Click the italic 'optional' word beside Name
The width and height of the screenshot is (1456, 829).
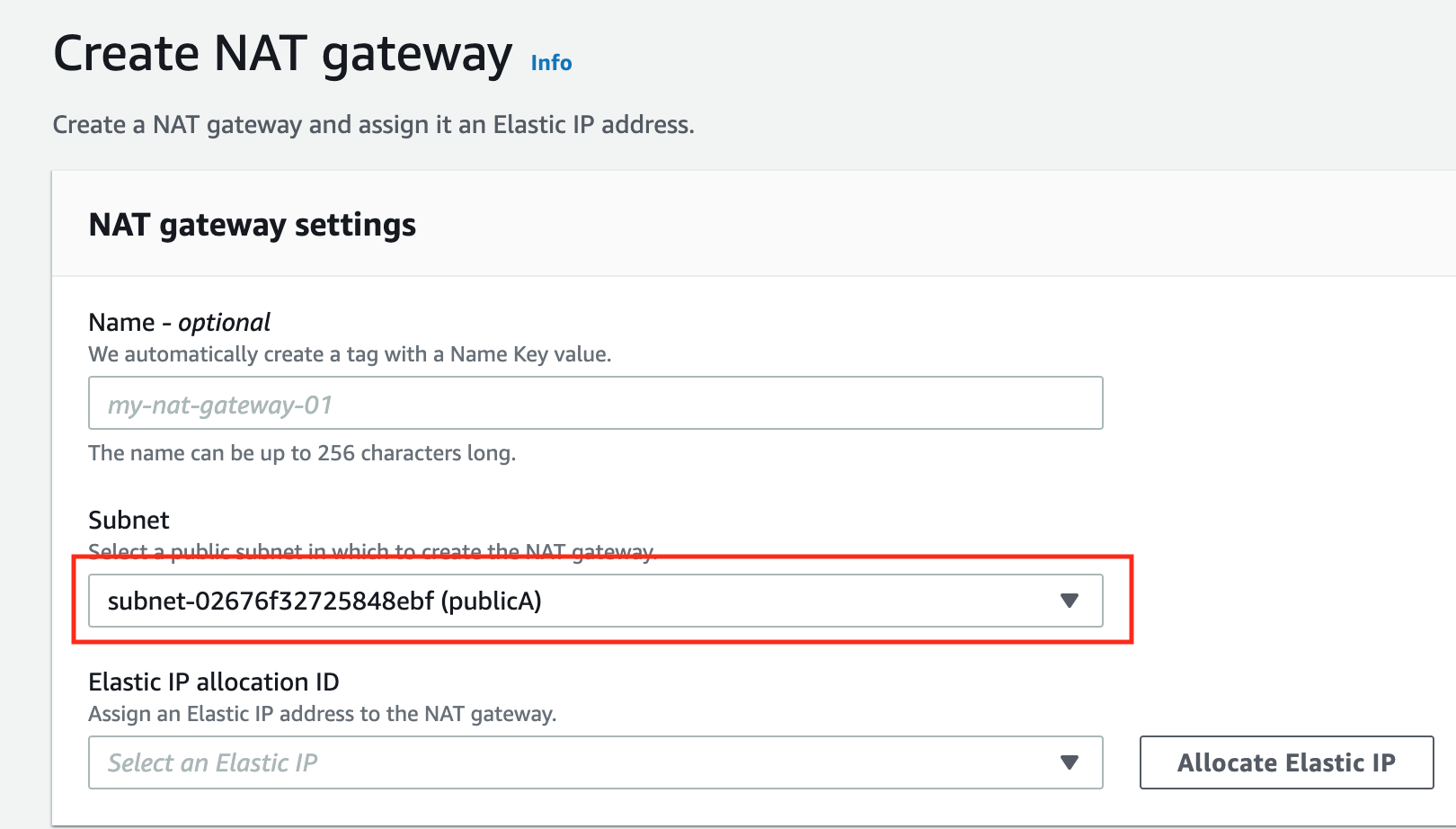coord(225,323)
